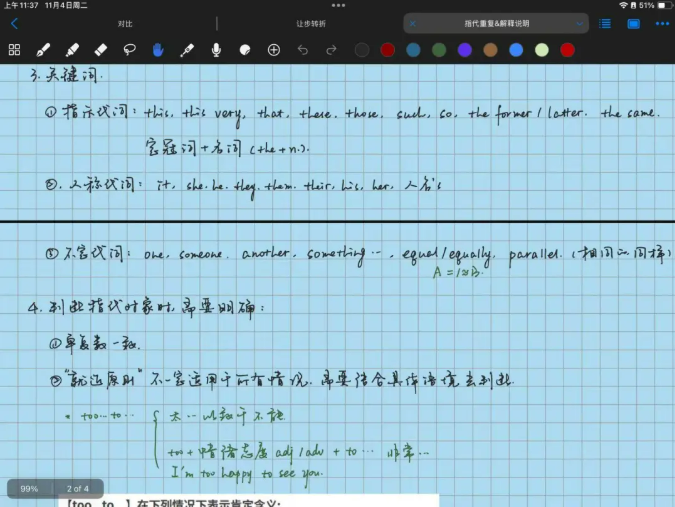Screen dimensions: 675x507
Task: Pick the purple pen color
Action: [x=465, y=49]
